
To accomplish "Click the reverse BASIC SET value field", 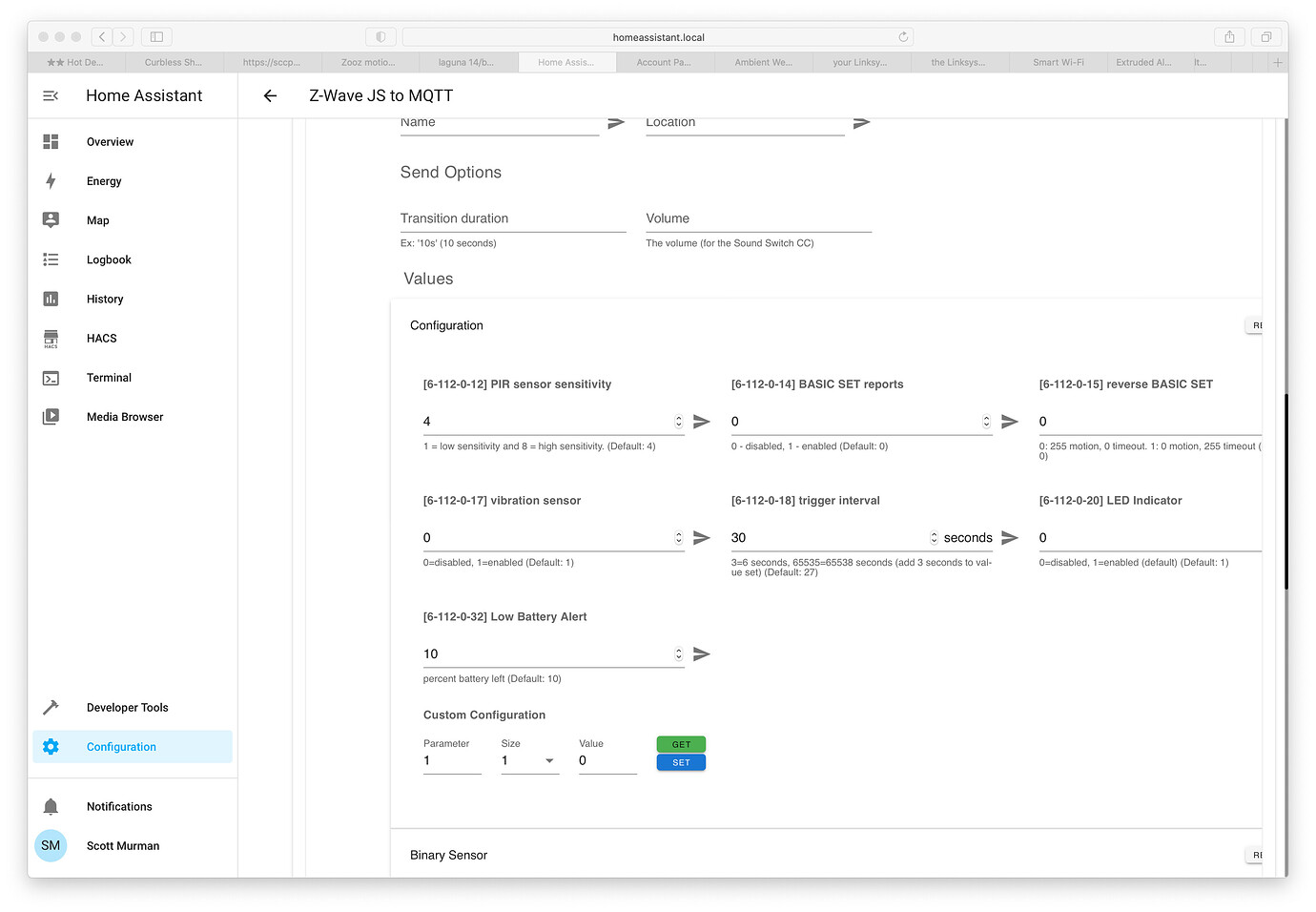I will coord(1150,422).
